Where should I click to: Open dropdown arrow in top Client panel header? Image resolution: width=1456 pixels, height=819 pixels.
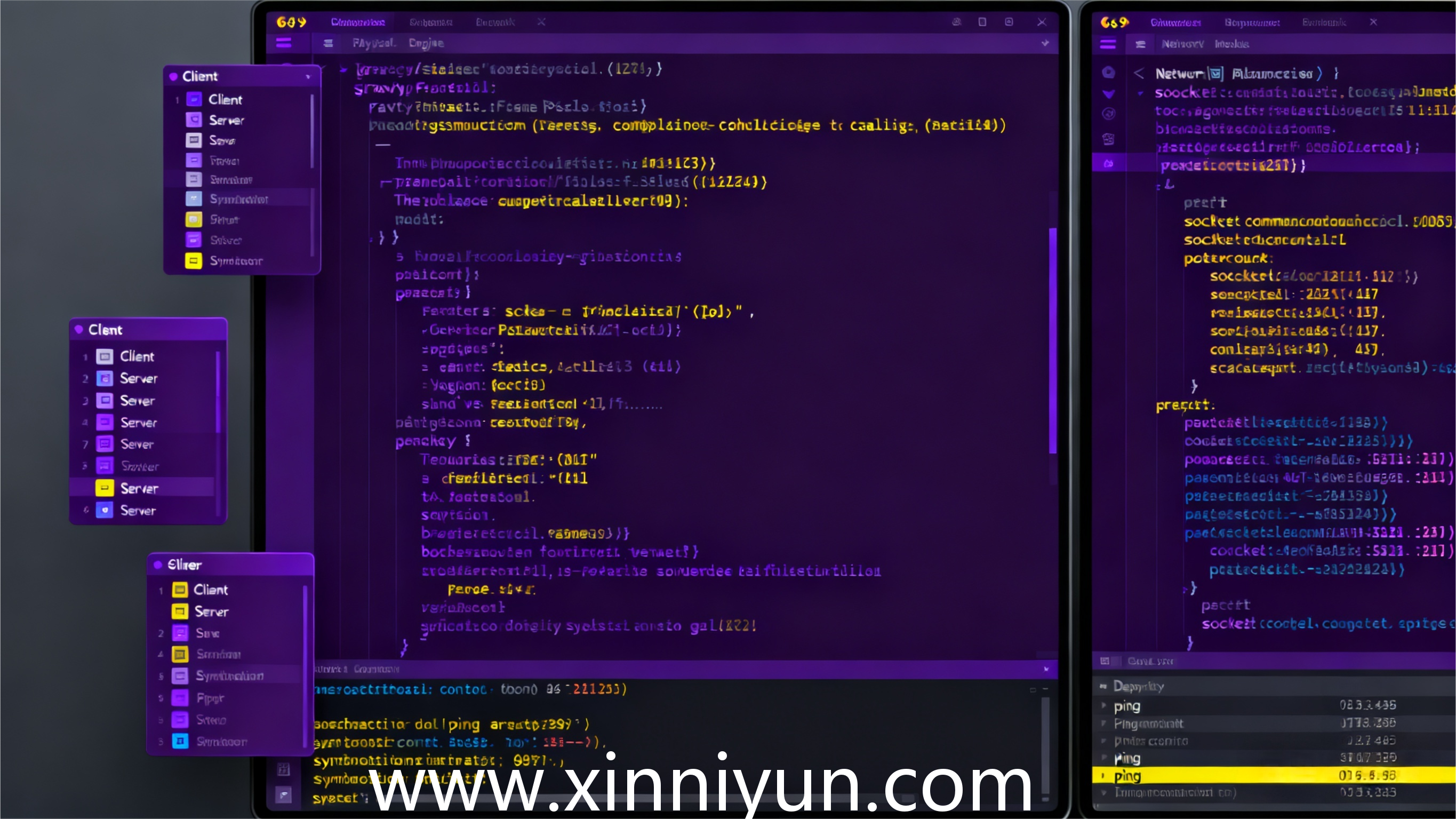[x=308, y=76]
